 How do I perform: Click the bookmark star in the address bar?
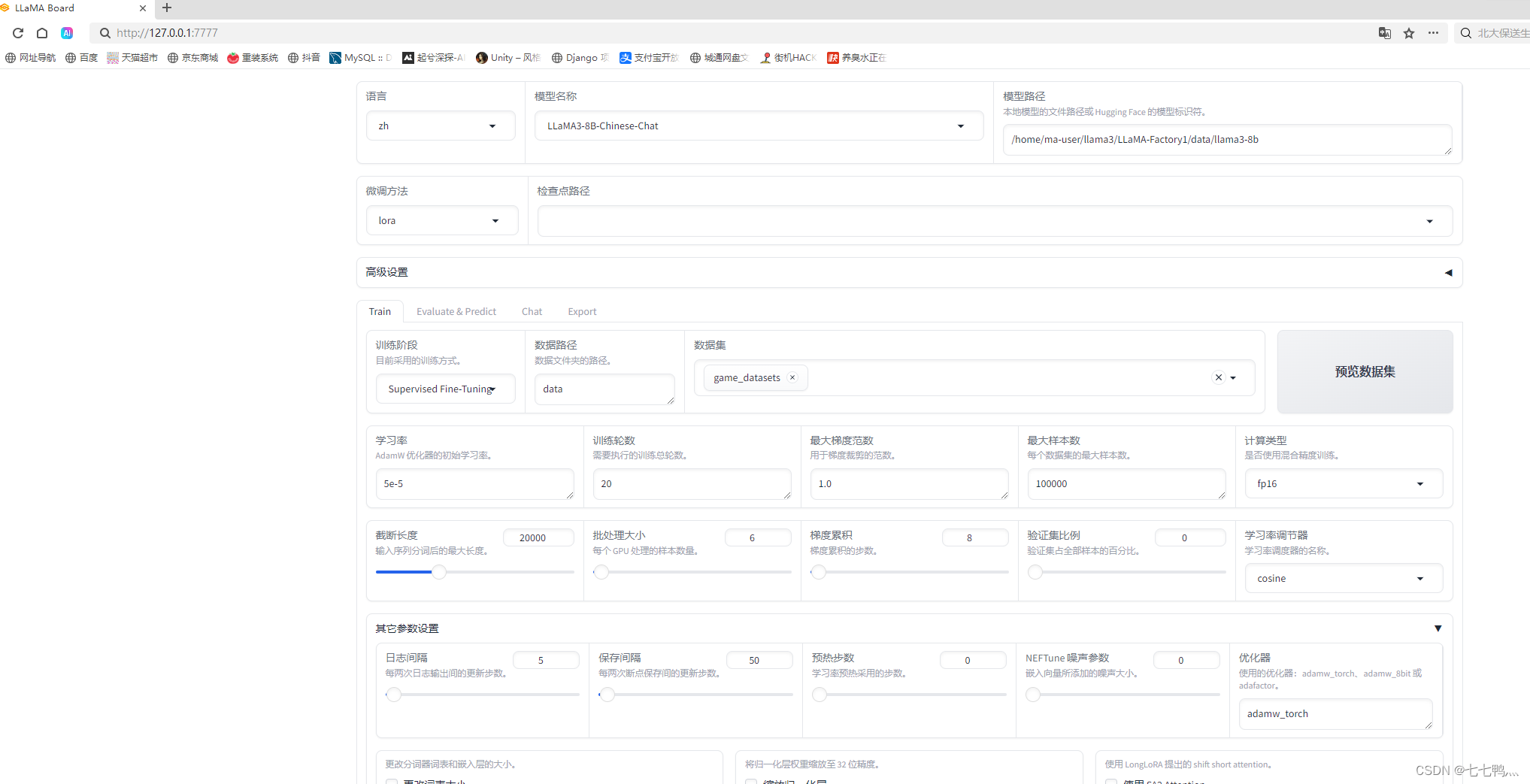1408,33
